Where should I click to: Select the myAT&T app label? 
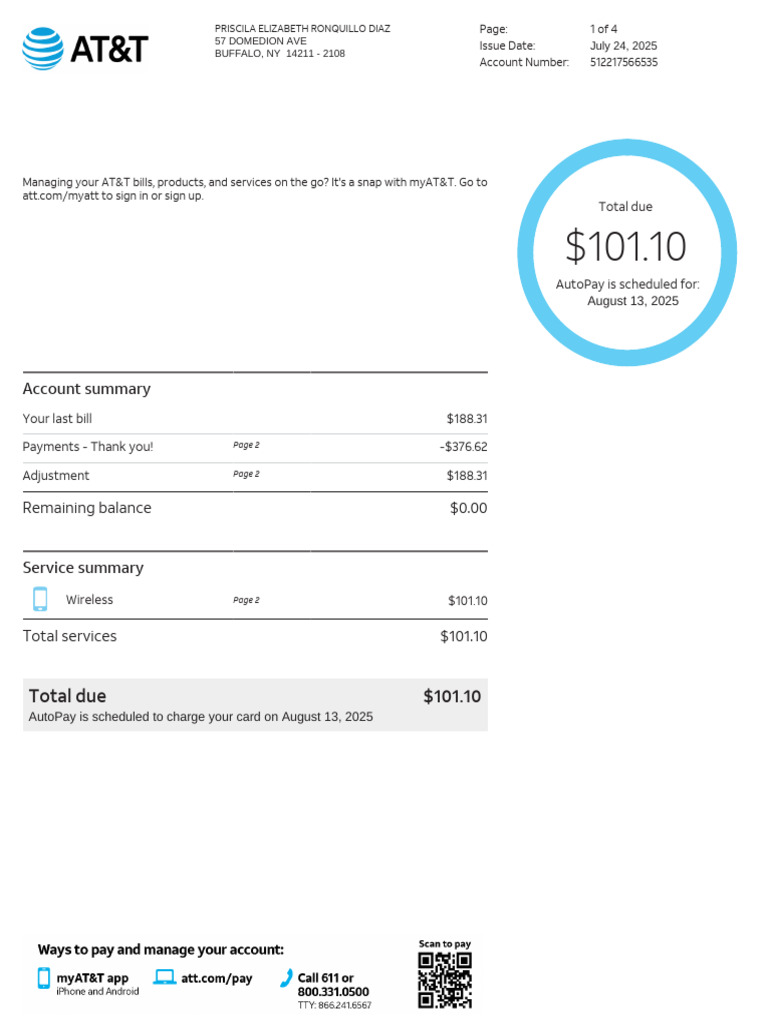92,978
